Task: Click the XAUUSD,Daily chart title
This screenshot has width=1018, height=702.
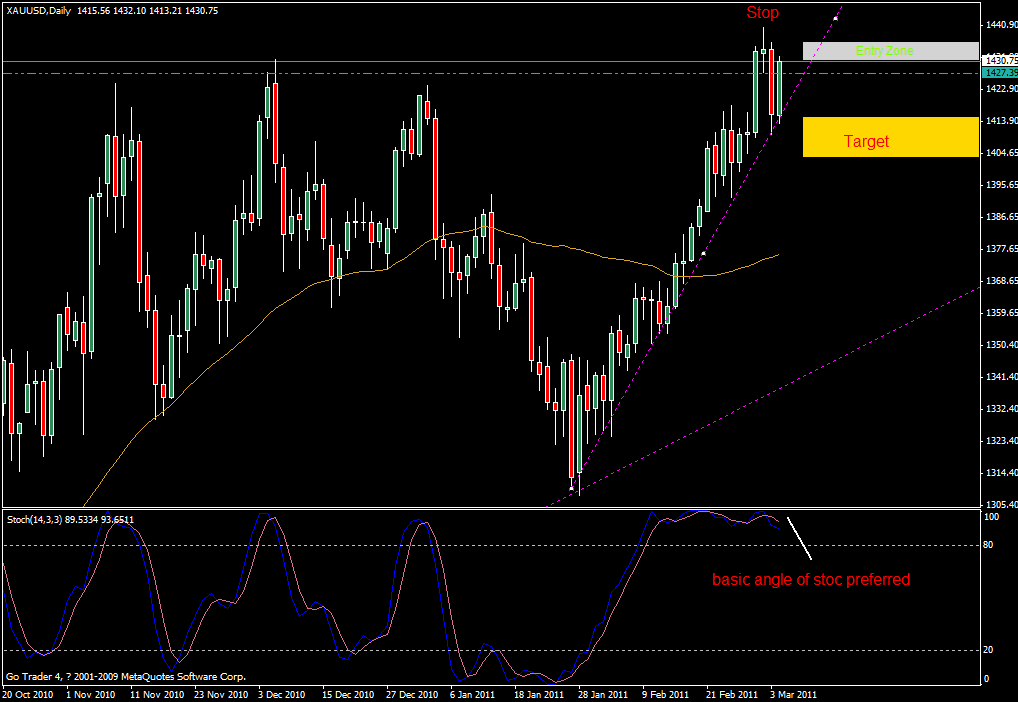Action: point(38,10)
